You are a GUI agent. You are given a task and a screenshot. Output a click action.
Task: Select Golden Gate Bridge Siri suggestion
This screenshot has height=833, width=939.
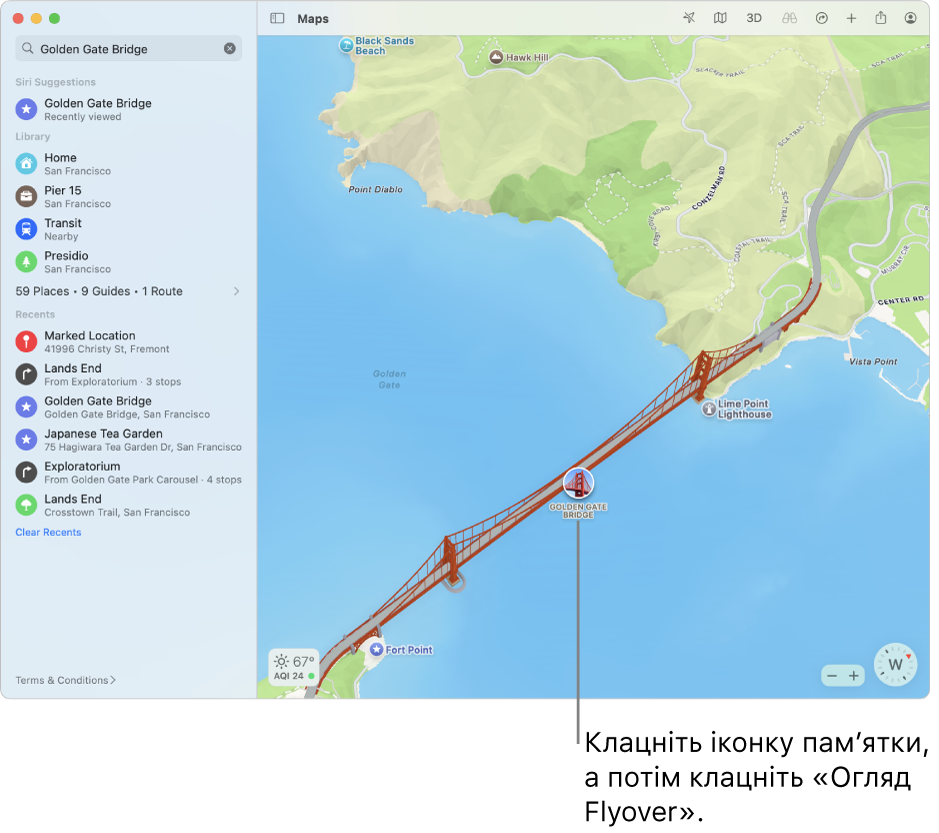(129, 110)
